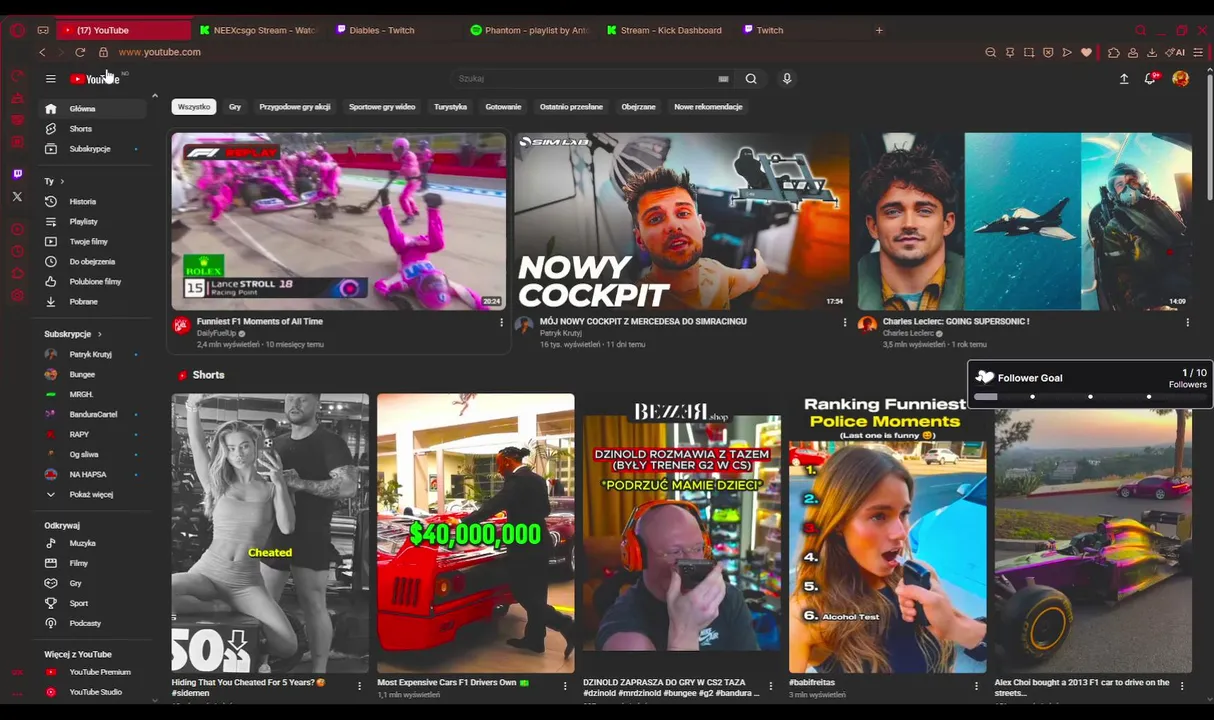Take a snapshot with toolbar capture icon
1214x720 pixels.
pyautogui.click(x=1029, y=52)
